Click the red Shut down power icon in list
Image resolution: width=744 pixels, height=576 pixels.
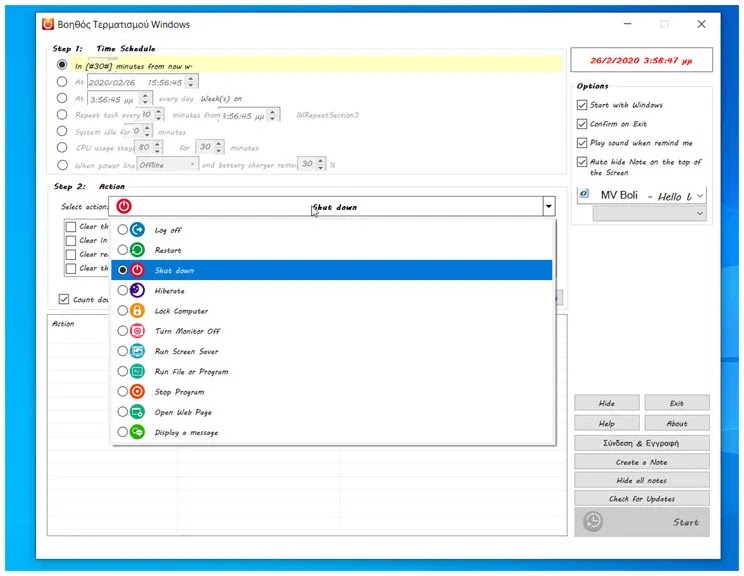(137, 270)
